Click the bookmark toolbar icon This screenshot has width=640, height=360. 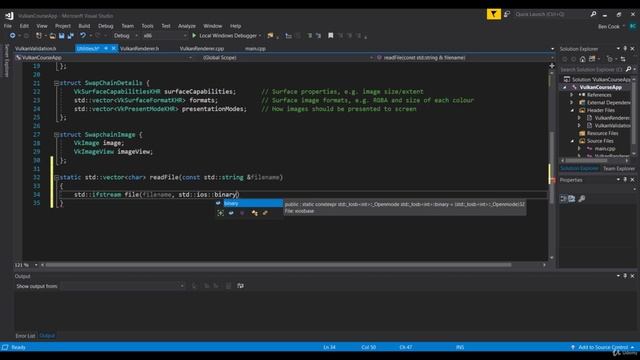331,36
